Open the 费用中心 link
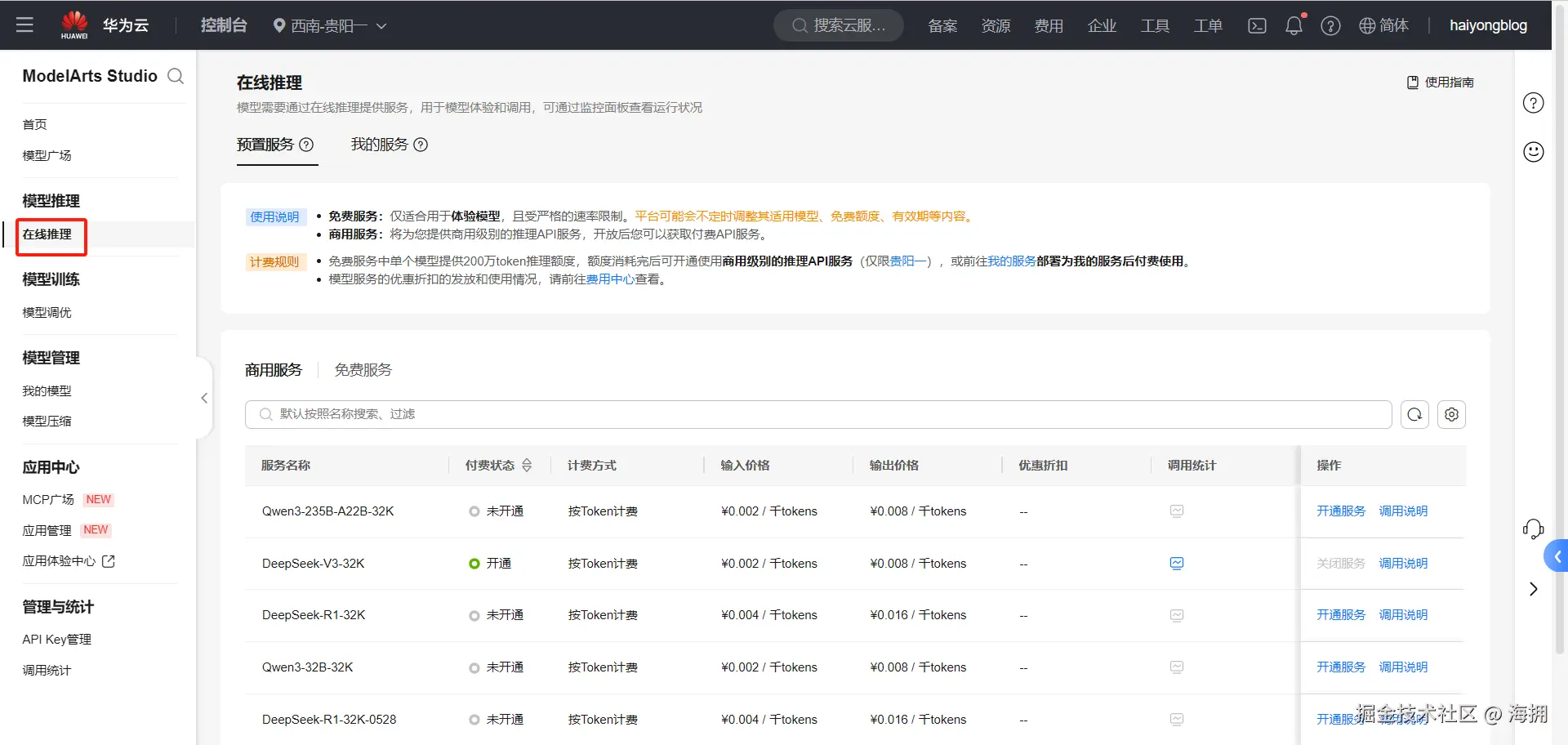This screenshot has height=745, width=1568. [610, 279]
